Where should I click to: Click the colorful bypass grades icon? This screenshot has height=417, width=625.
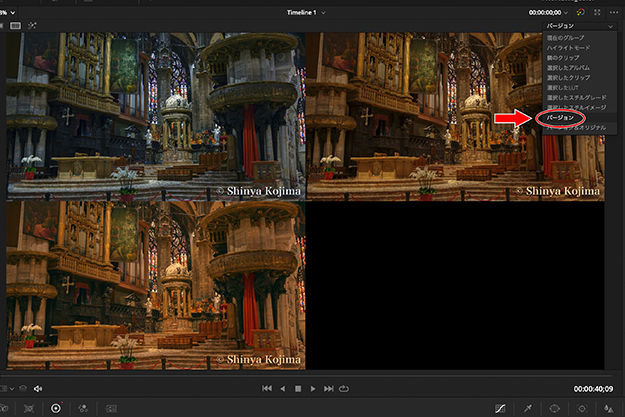[582, 11]
